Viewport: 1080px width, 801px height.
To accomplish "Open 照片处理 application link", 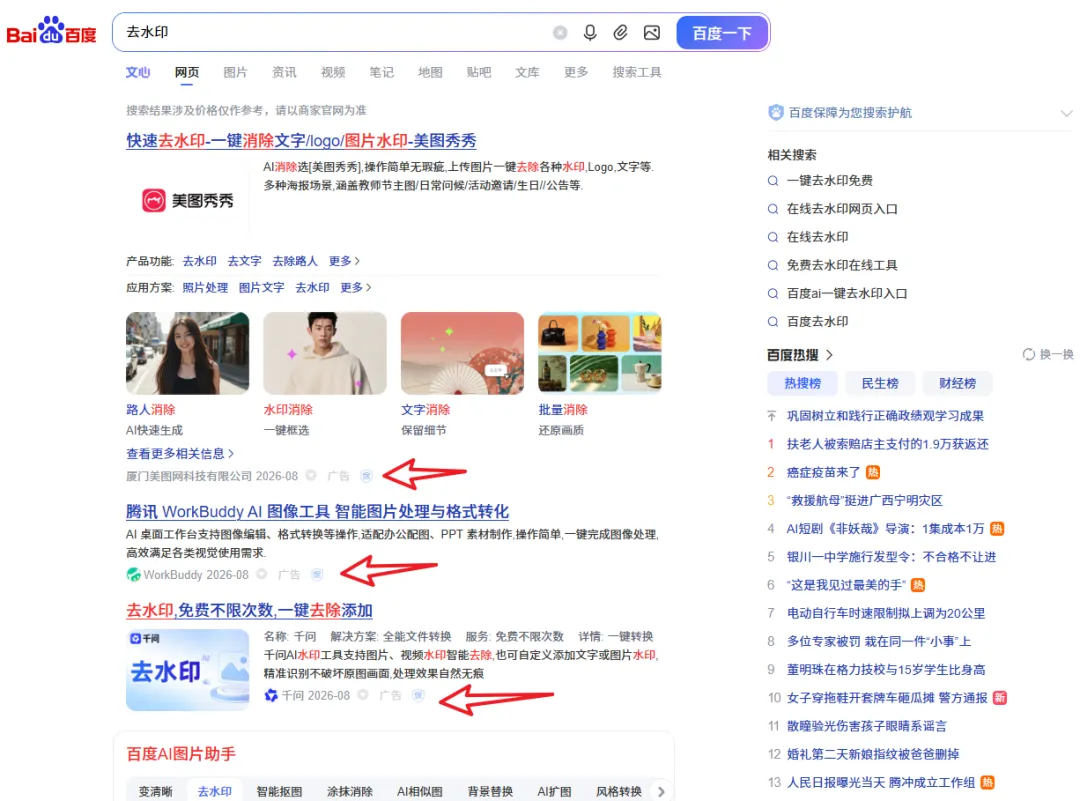I will click(x=205, y=287).
